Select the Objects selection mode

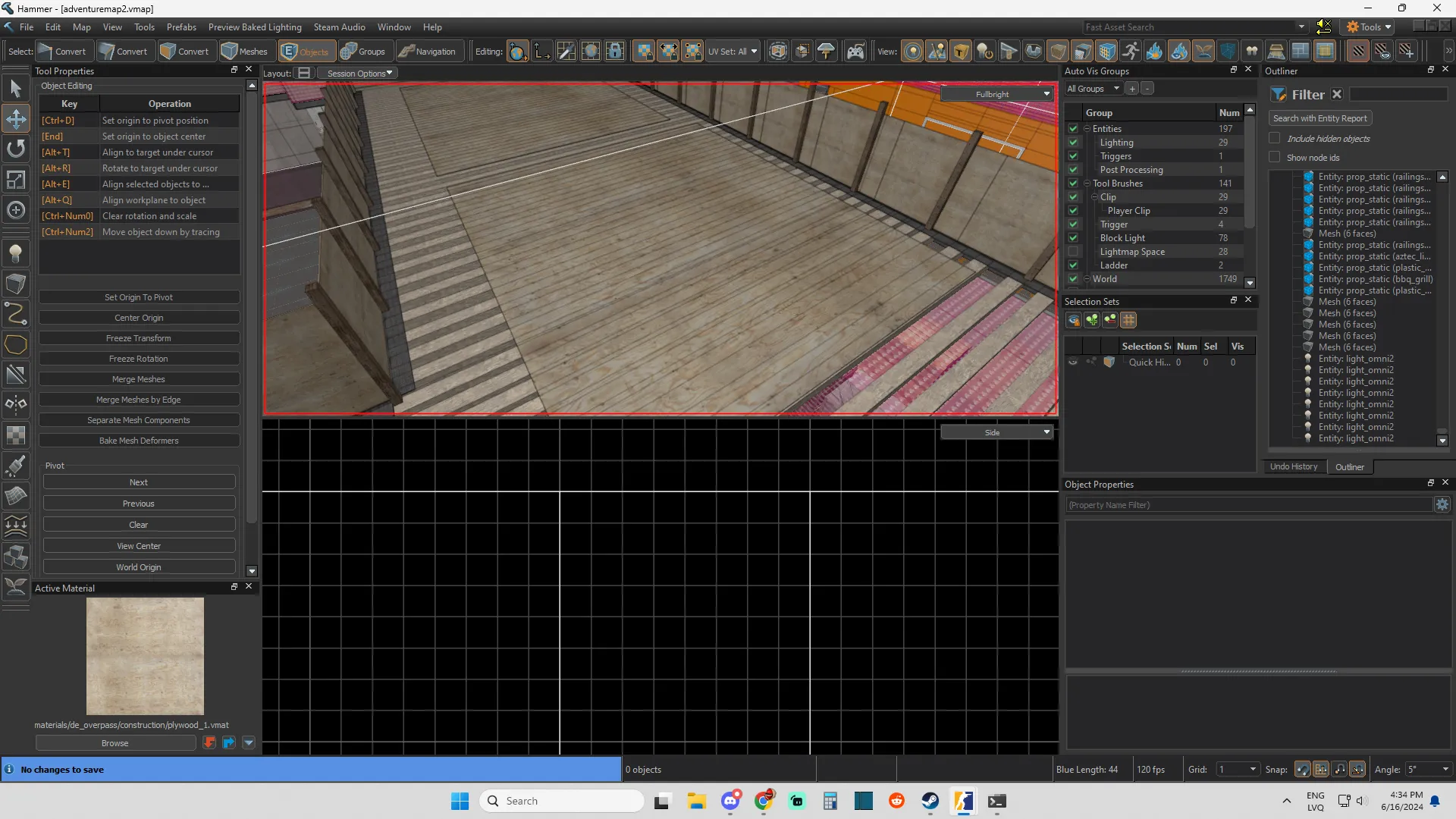tap(304, 52)
